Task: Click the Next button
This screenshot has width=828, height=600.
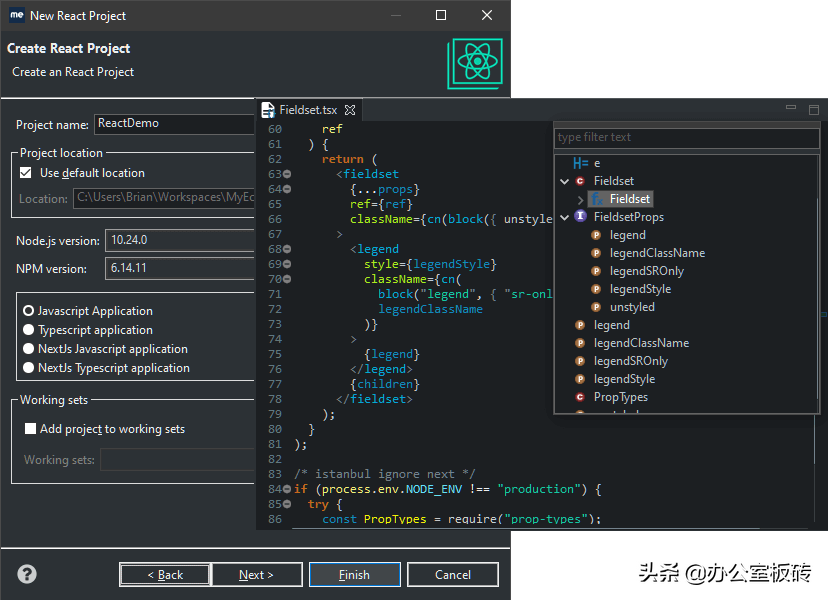Action: click(257, 575)
